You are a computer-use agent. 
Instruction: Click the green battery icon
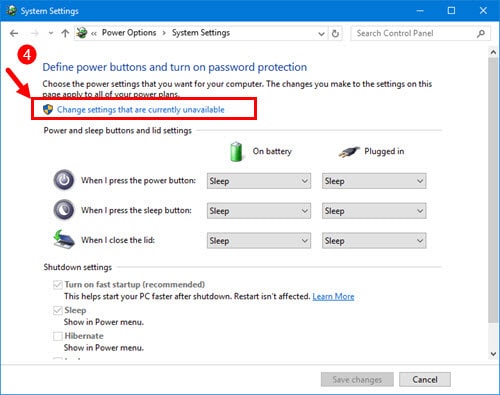point(236,152)
